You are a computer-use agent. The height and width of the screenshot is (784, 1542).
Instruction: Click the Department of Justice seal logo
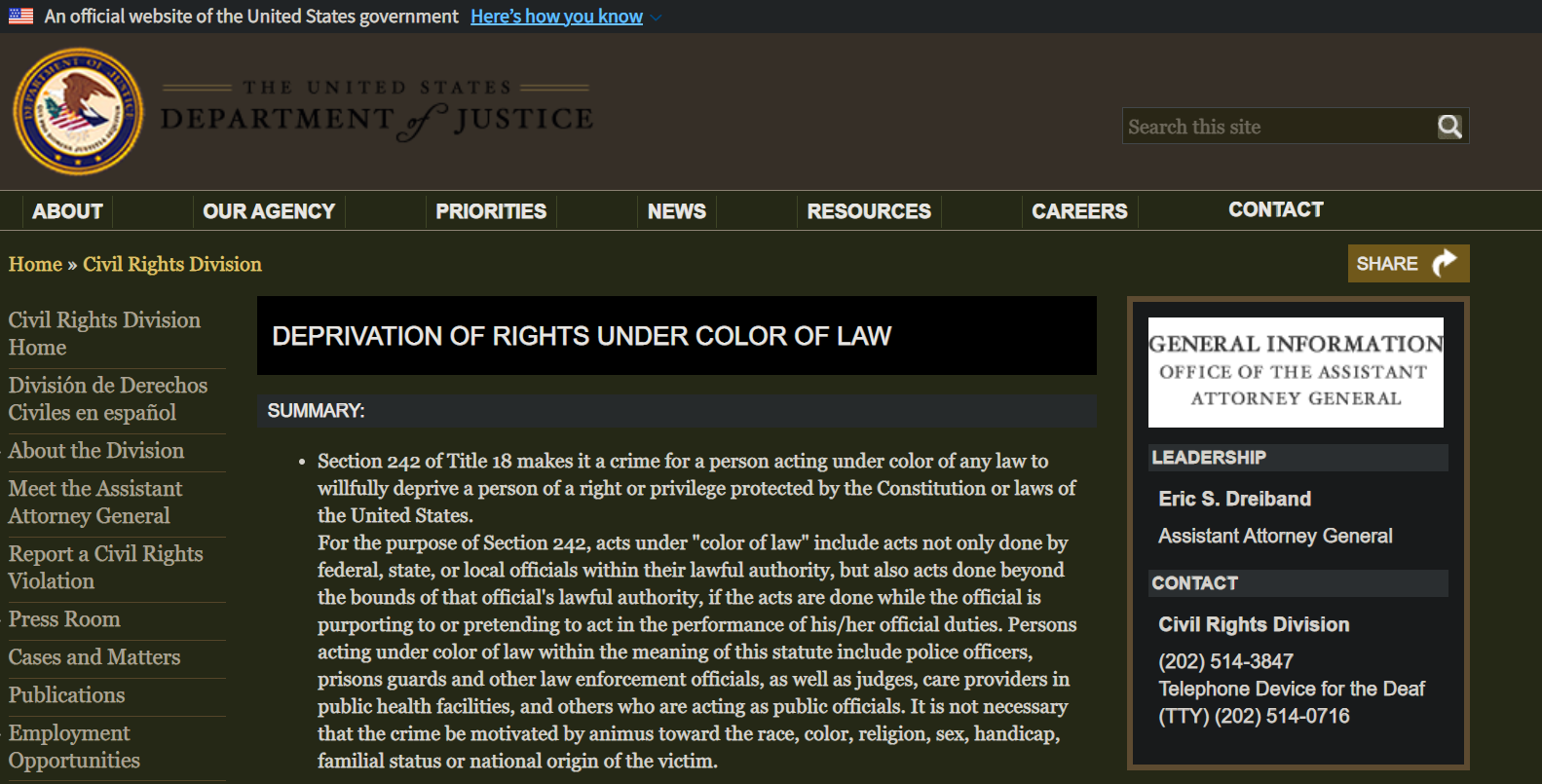coord(78,111)
